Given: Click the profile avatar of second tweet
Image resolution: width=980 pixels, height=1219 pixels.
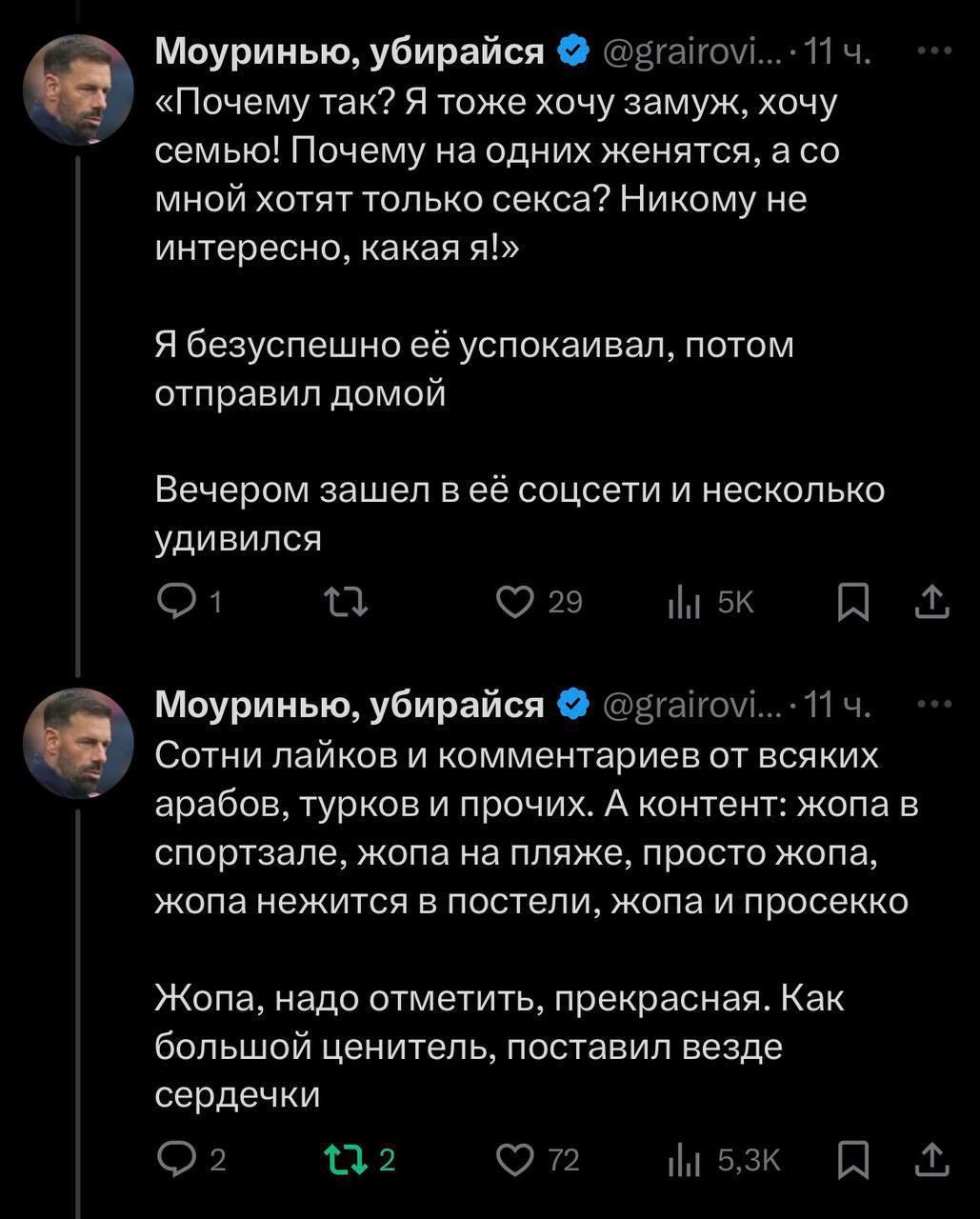Looking at the screenshot, I should (78, 743).
